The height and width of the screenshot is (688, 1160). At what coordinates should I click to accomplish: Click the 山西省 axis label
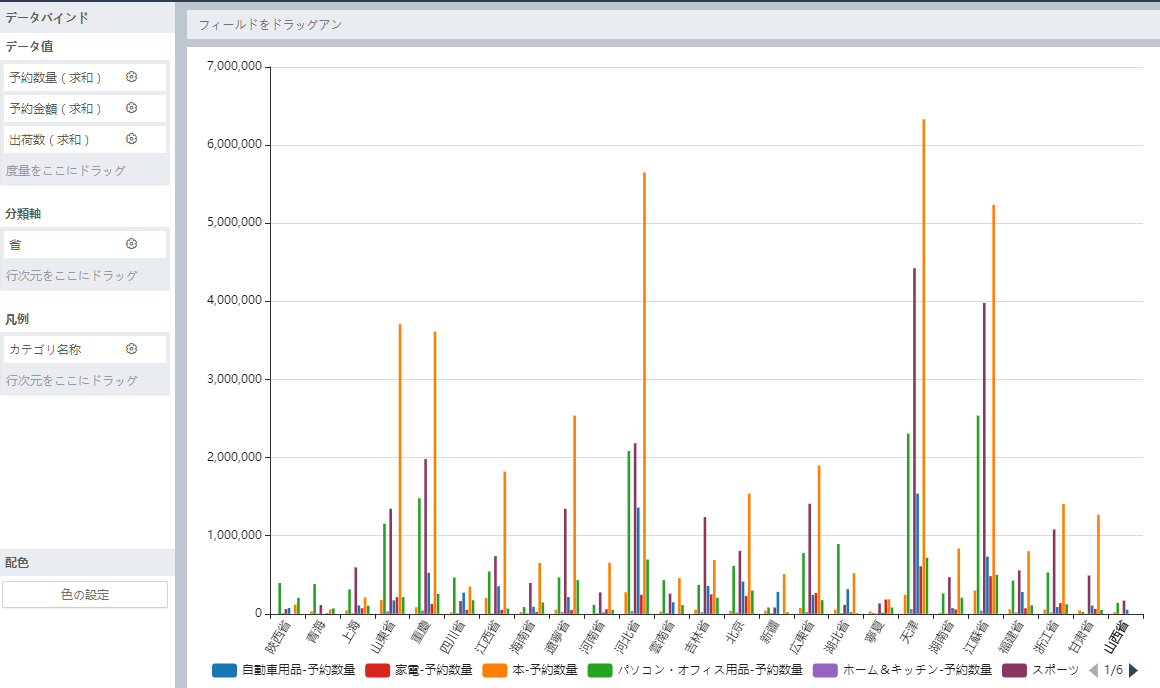(x=1117, y=636)
